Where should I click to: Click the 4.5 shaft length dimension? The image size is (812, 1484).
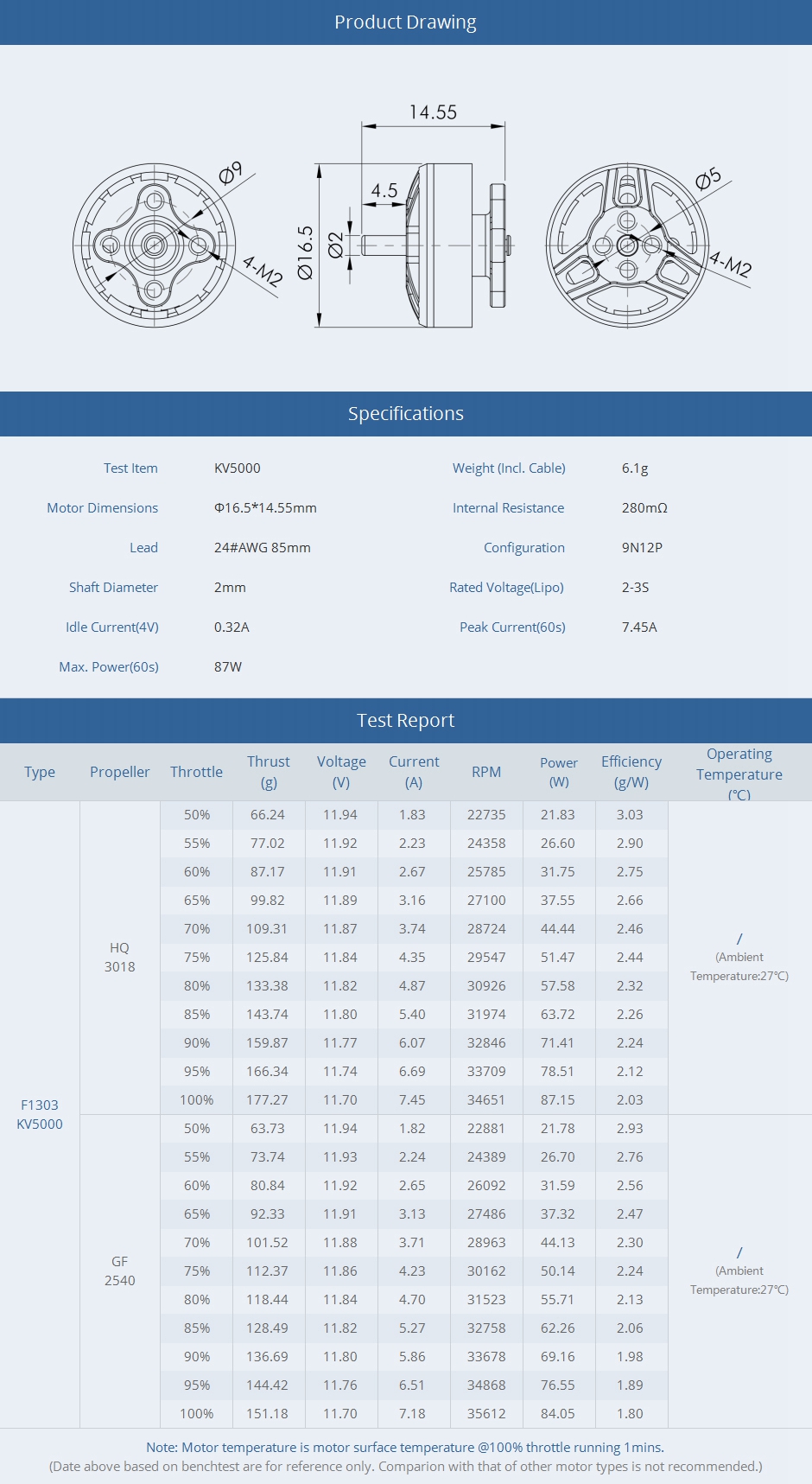[x=384, y=190]
